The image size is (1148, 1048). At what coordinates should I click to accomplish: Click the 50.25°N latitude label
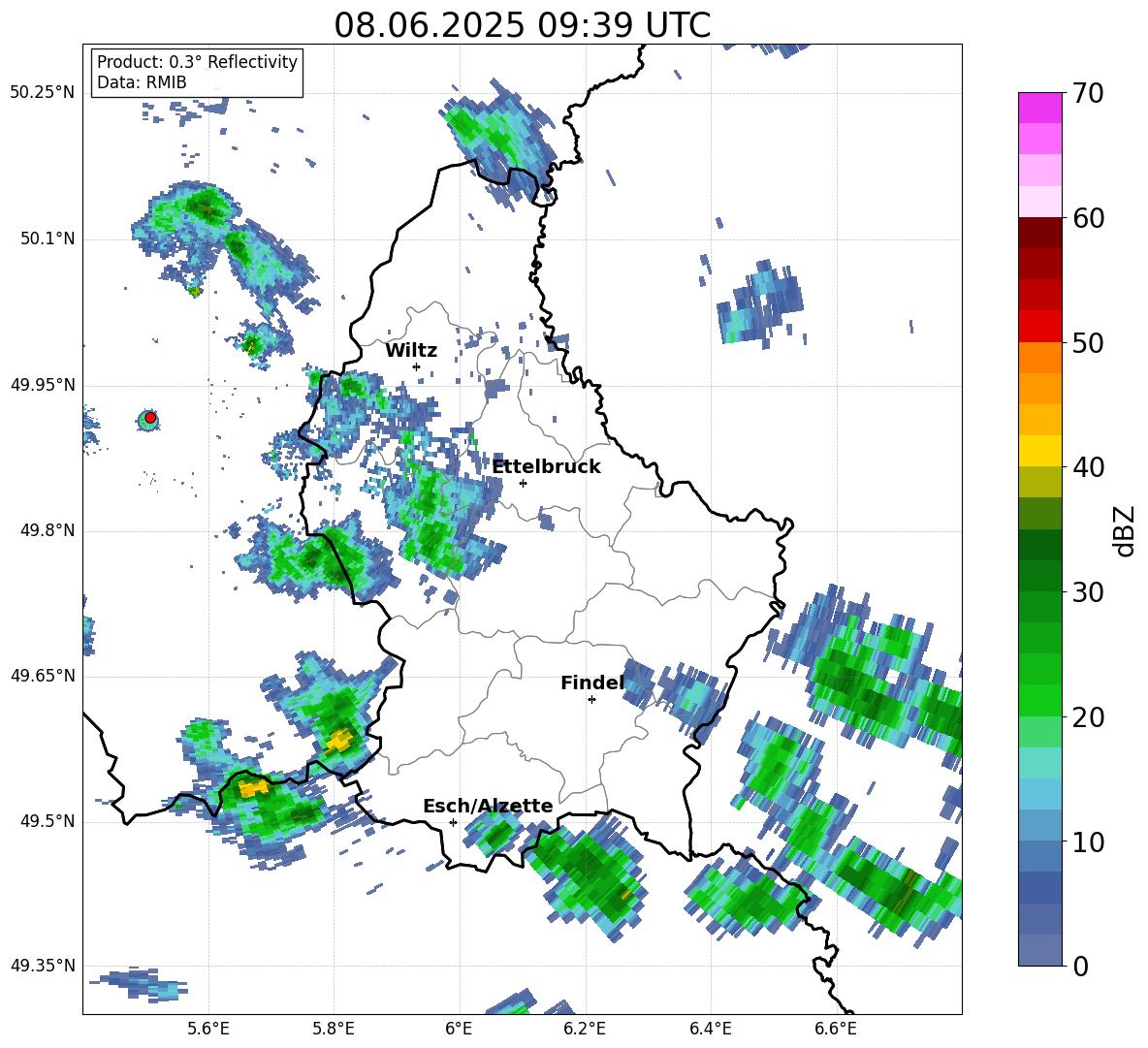(x=43, y=93)
